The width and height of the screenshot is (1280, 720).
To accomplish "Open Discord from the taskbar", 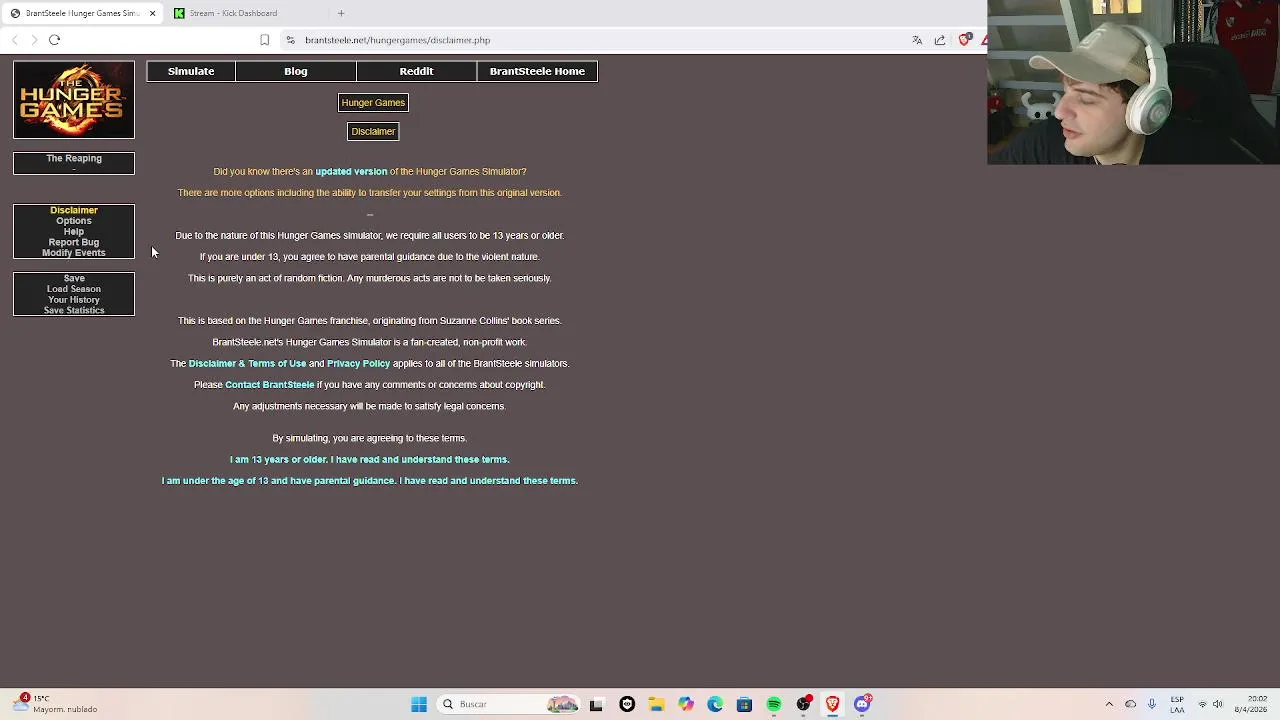I will click(x=862, y=704).
